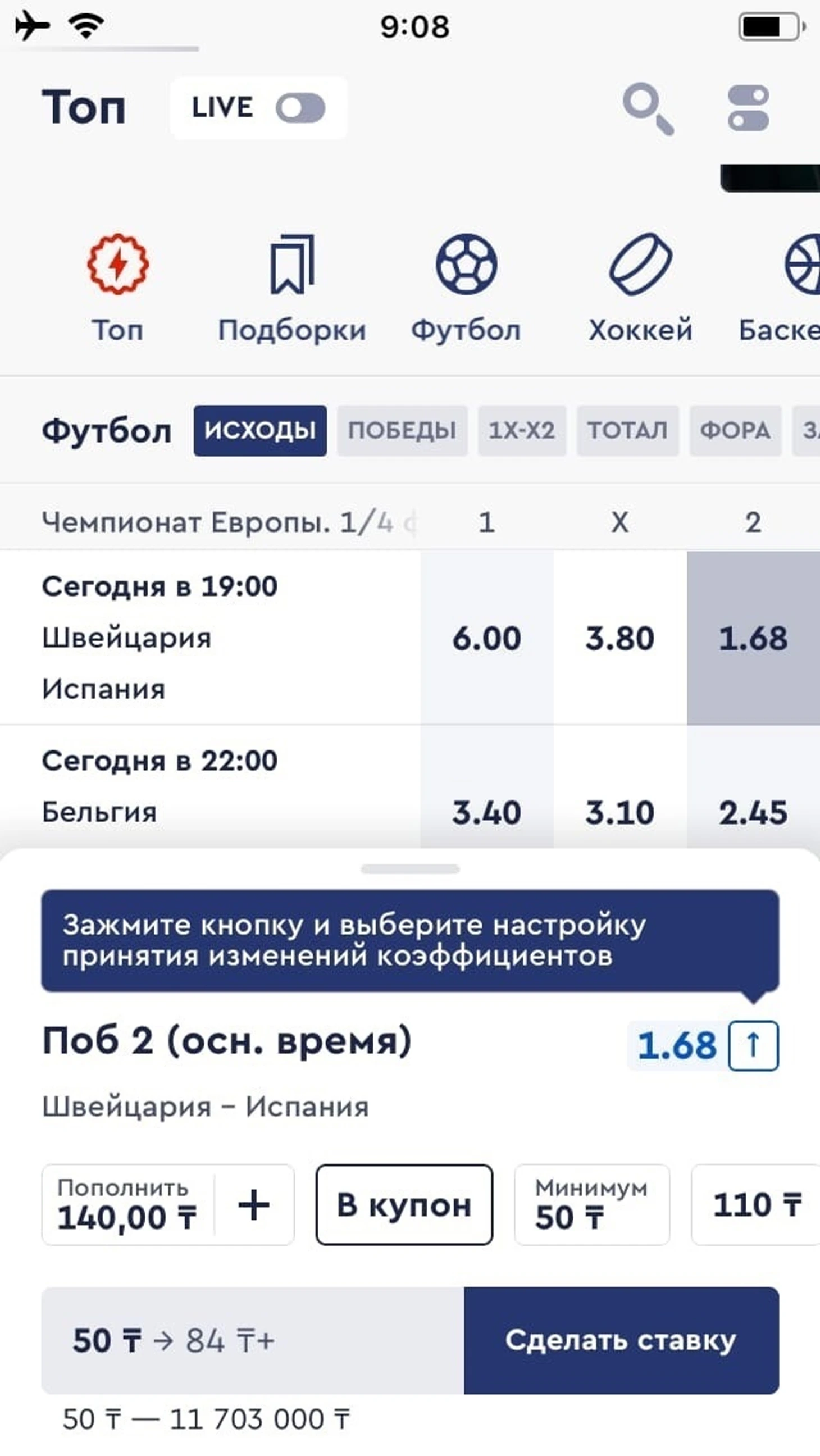820x1456 pixels.
Task: Add the bet with В купон
Action: [404, 1205]
